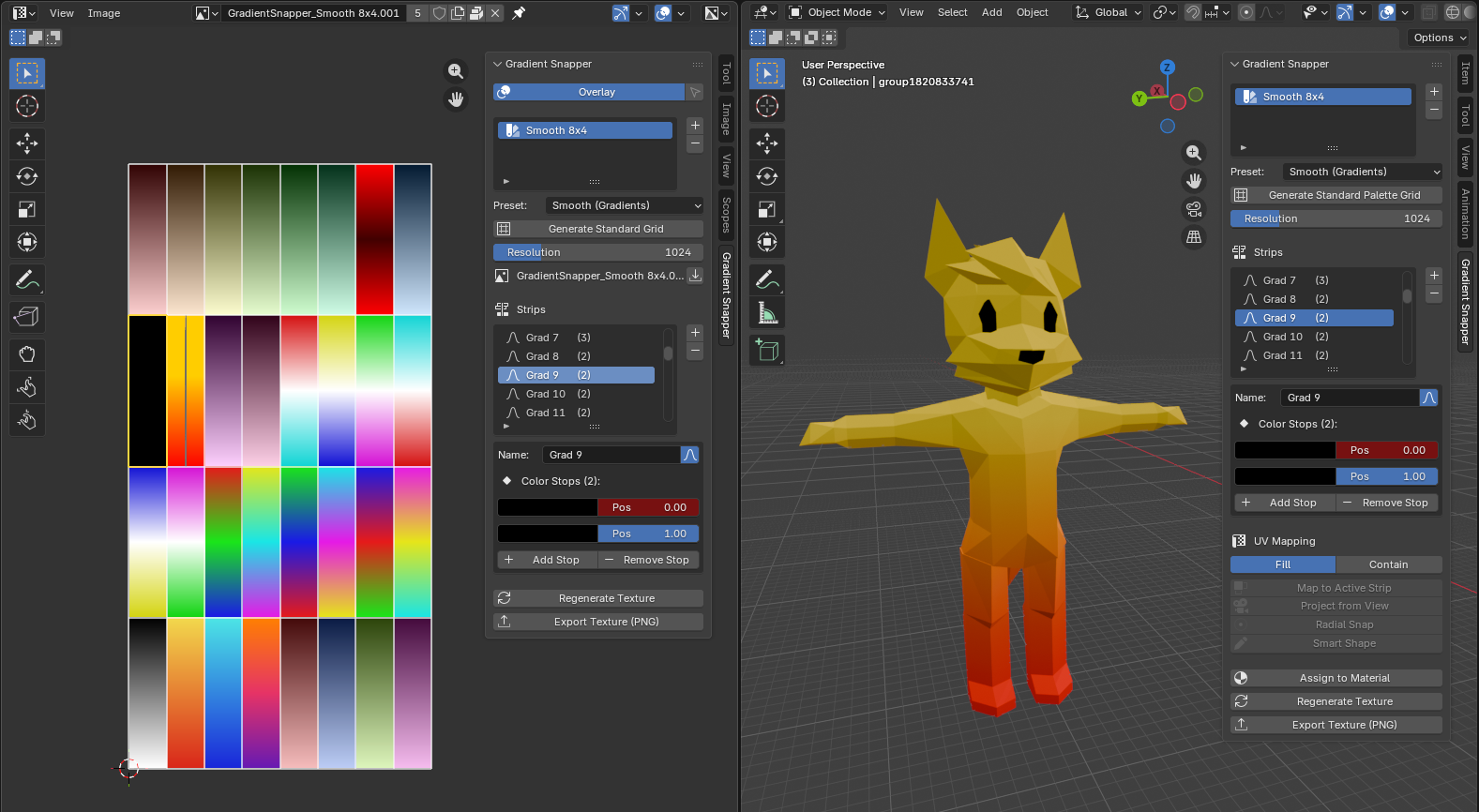Click the Resolution slider in image editor panel
This screenshot has width=1479, height=812.
[598, 252]
